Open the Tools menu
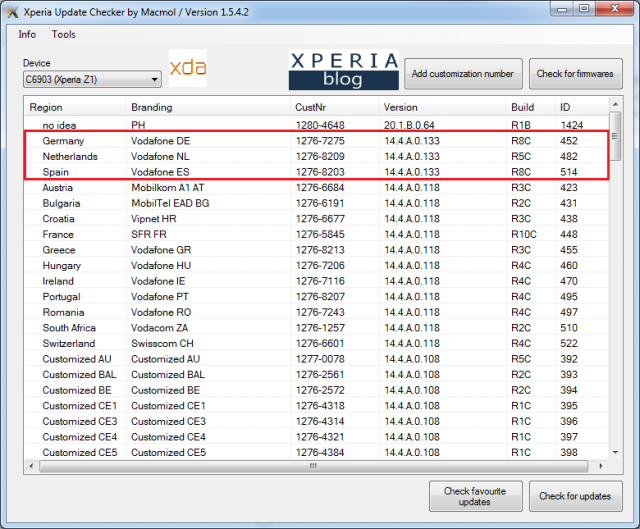640x529 pixels. pyautogui.click(x=63, y=34)
